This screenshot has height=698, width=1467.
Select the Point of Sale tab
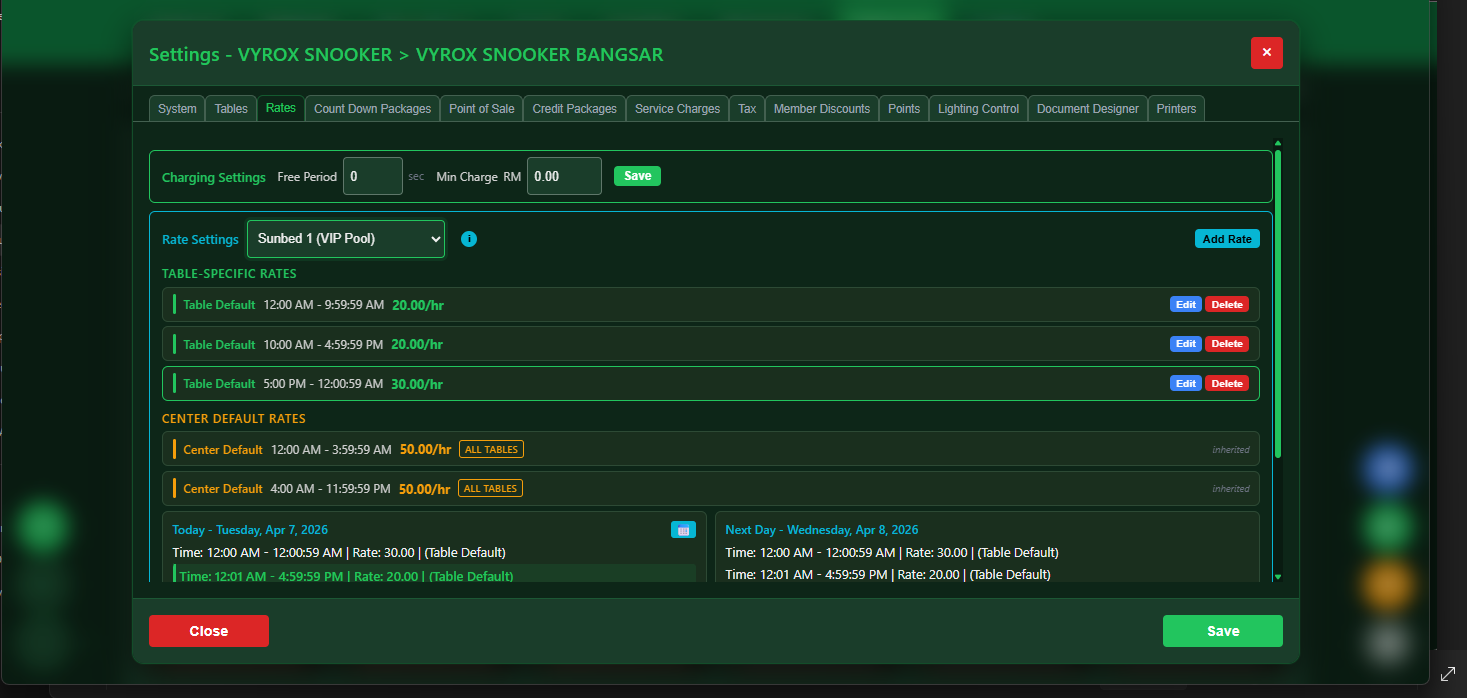pos(481,108)
